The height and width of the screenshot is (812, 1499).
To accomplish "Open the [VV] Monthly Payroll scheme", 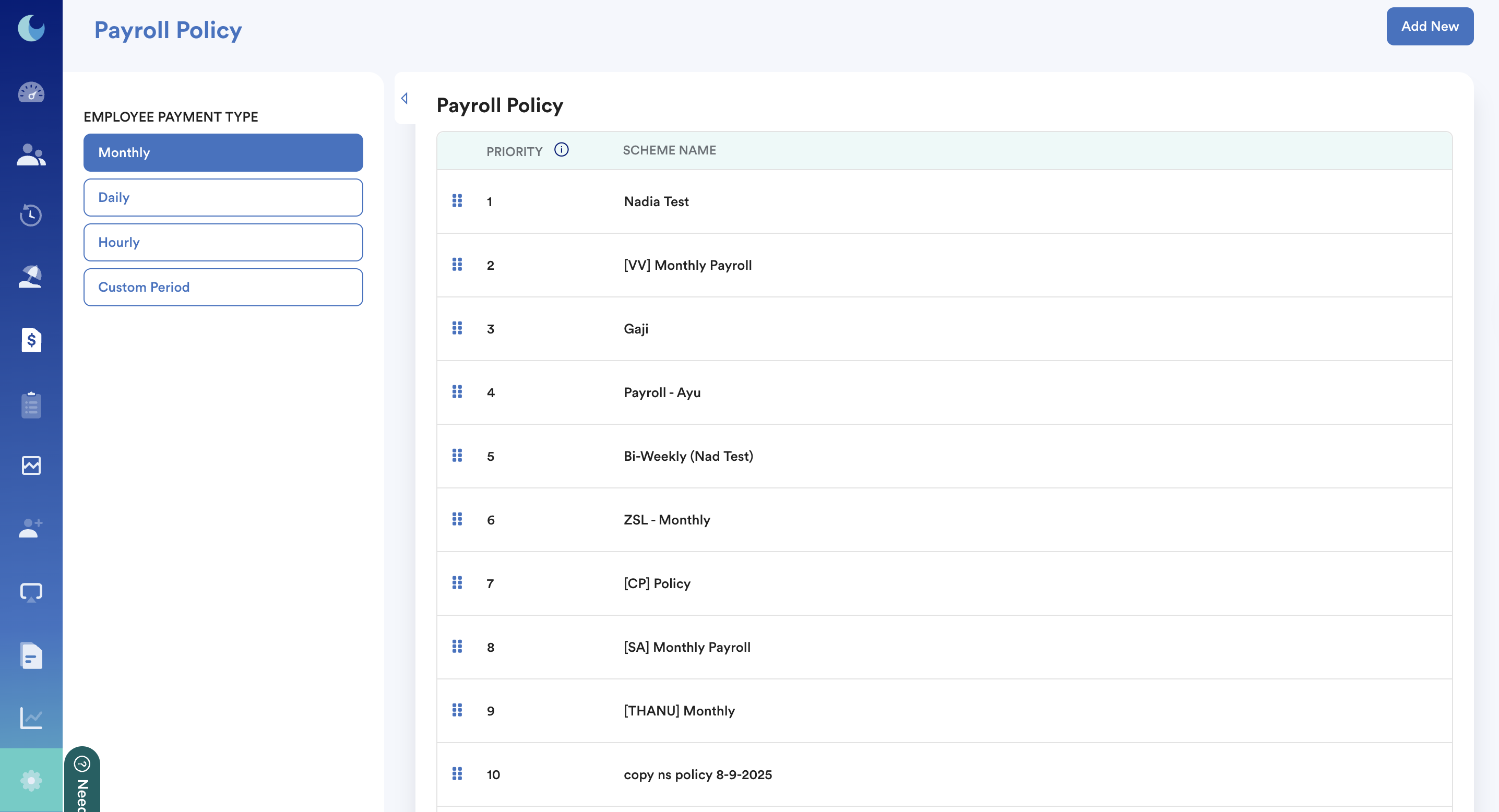I will coord(687,265).
